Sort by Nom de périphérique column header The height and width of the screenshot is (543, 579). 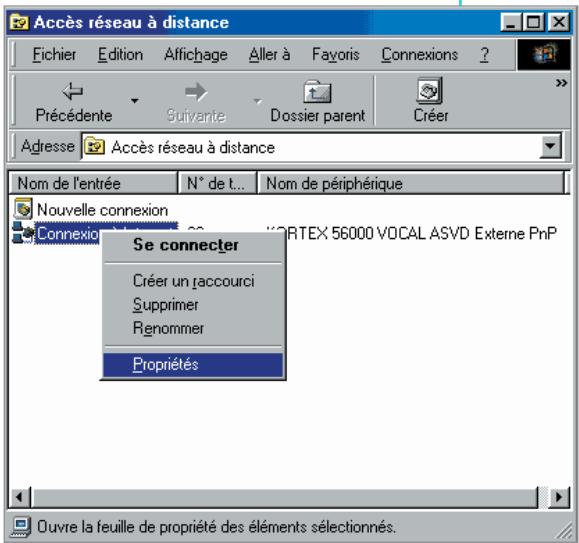point(411,183)
